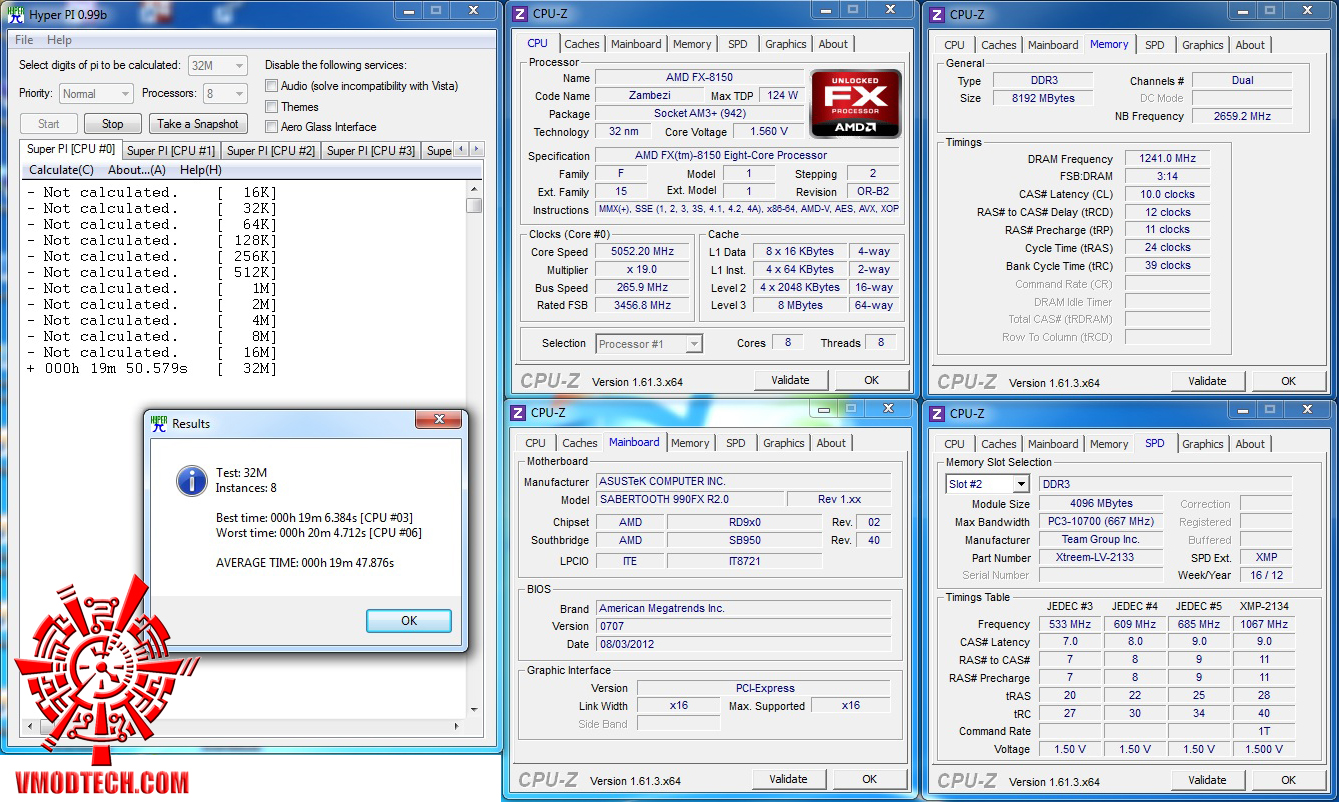The image size is (1339, 802).
Task: Open the Help(H) menu in Super PI
Action: point(201,170)
